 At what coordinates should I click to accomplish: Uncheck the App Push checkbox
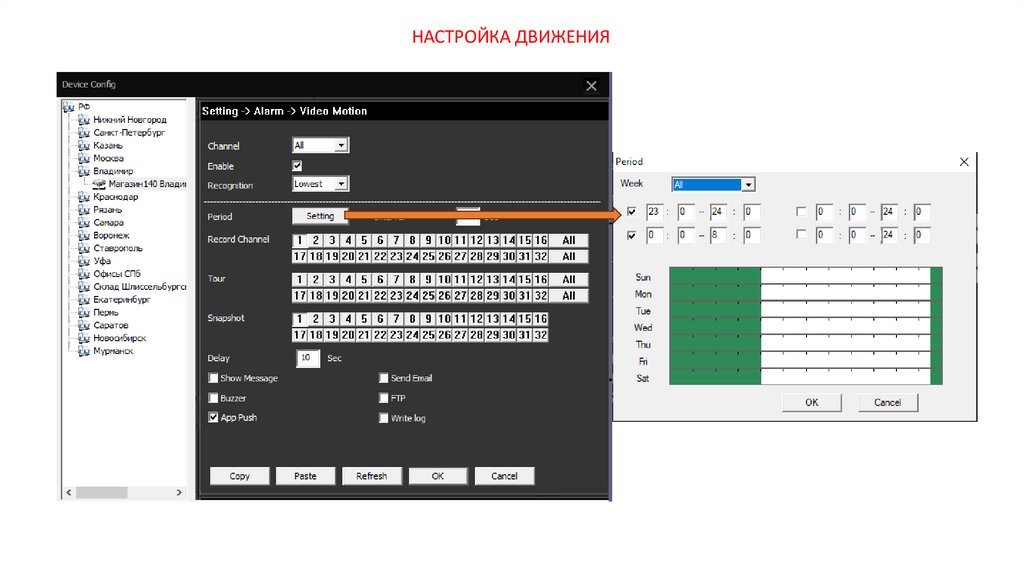213,417
